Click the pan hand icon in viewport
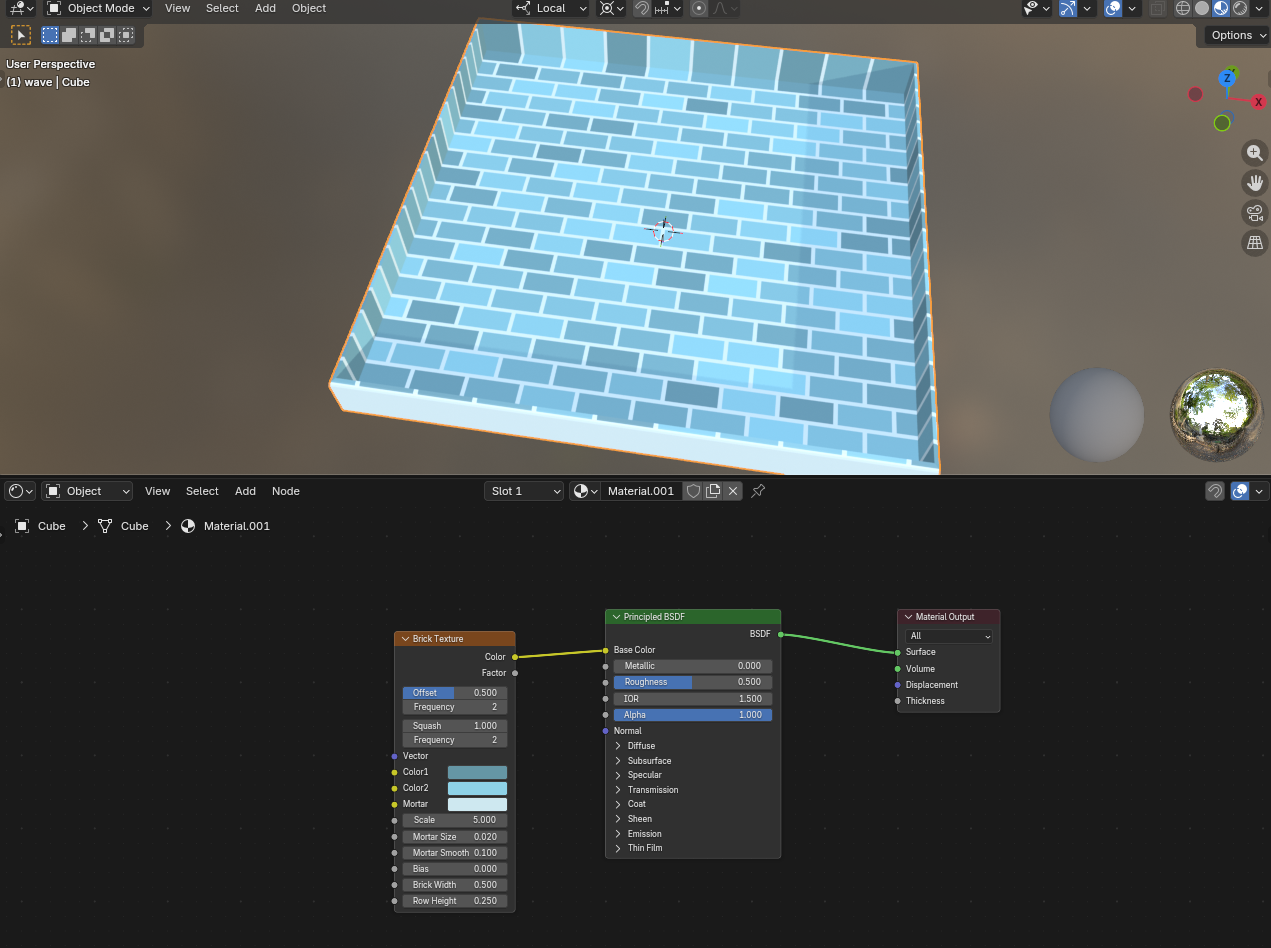1271x948 pixels. click(1254, 183)
